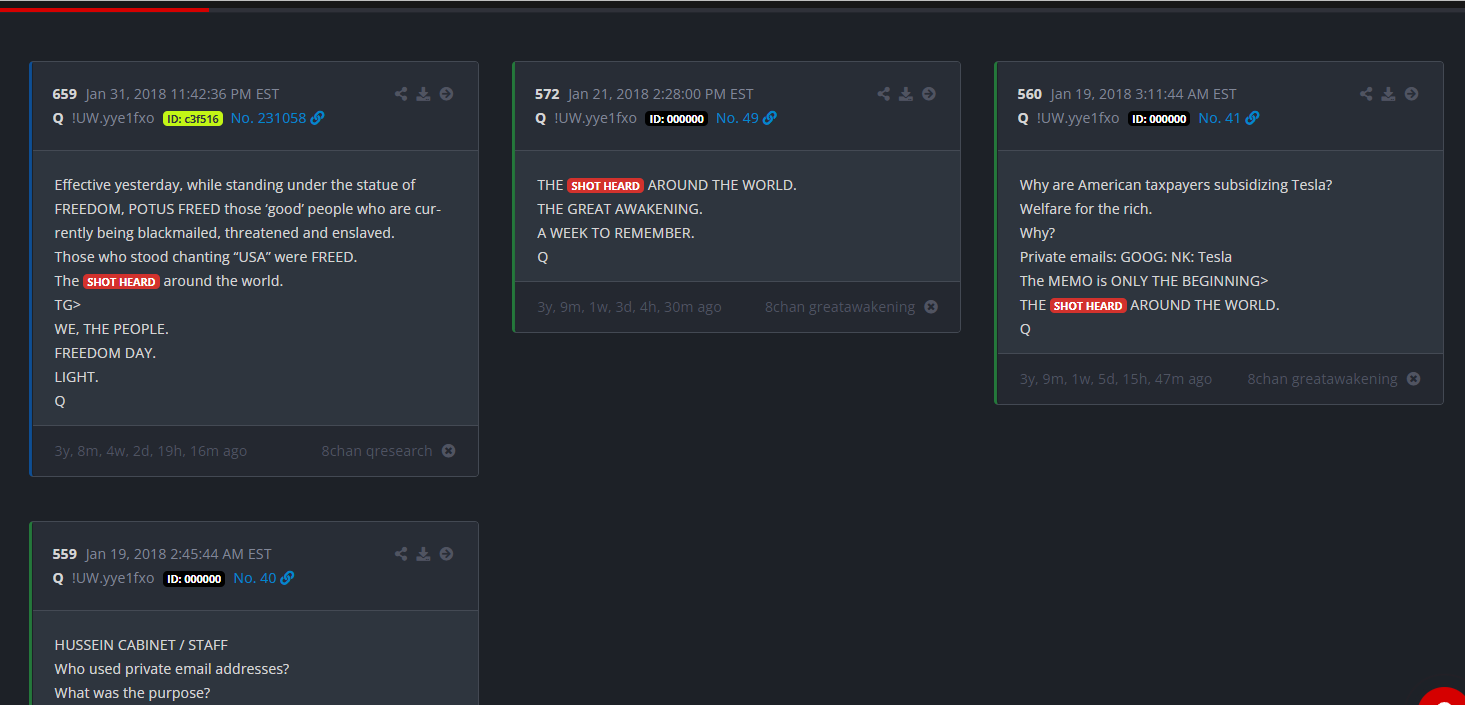Click the 8chan qresearch source label
This screenshot has width=1465, height=705.
(x=377, y=451)
